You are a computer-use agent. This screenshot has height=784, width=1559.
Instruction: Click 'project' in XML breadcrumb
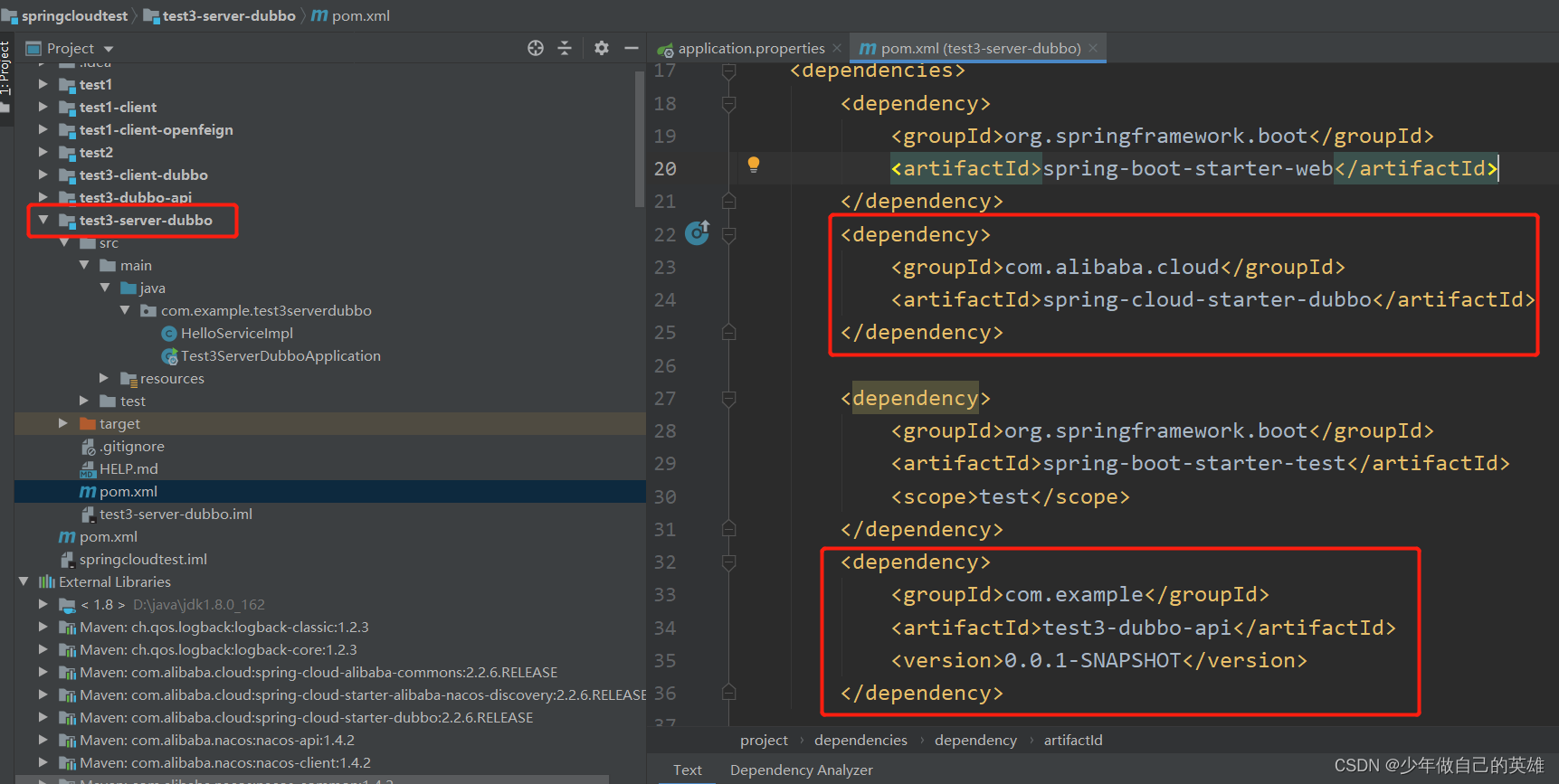tap(764, 740)
